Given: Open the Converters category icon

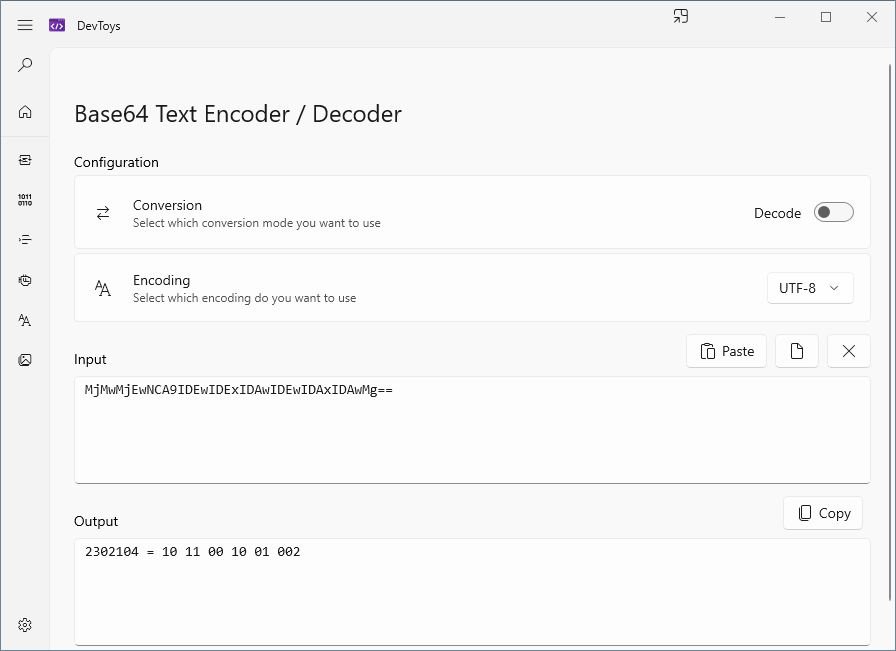Looking at the screenshot, I should (25, 160).
